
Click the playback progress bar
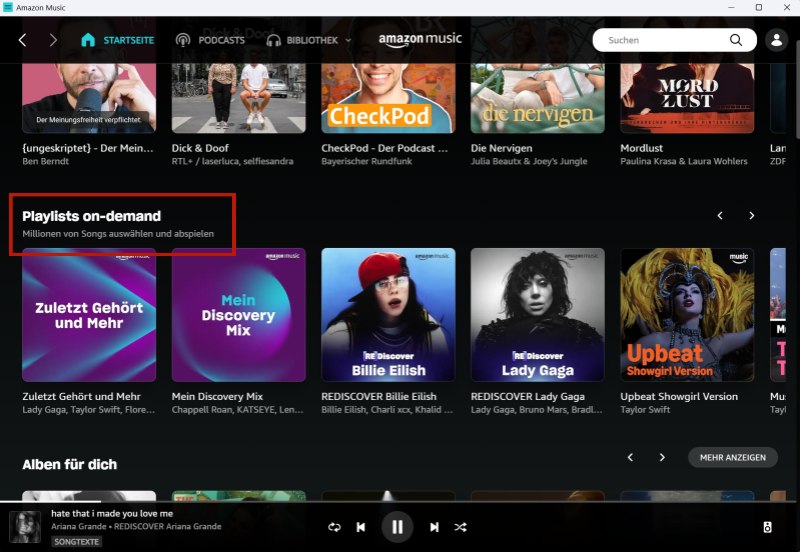[400, 502]
